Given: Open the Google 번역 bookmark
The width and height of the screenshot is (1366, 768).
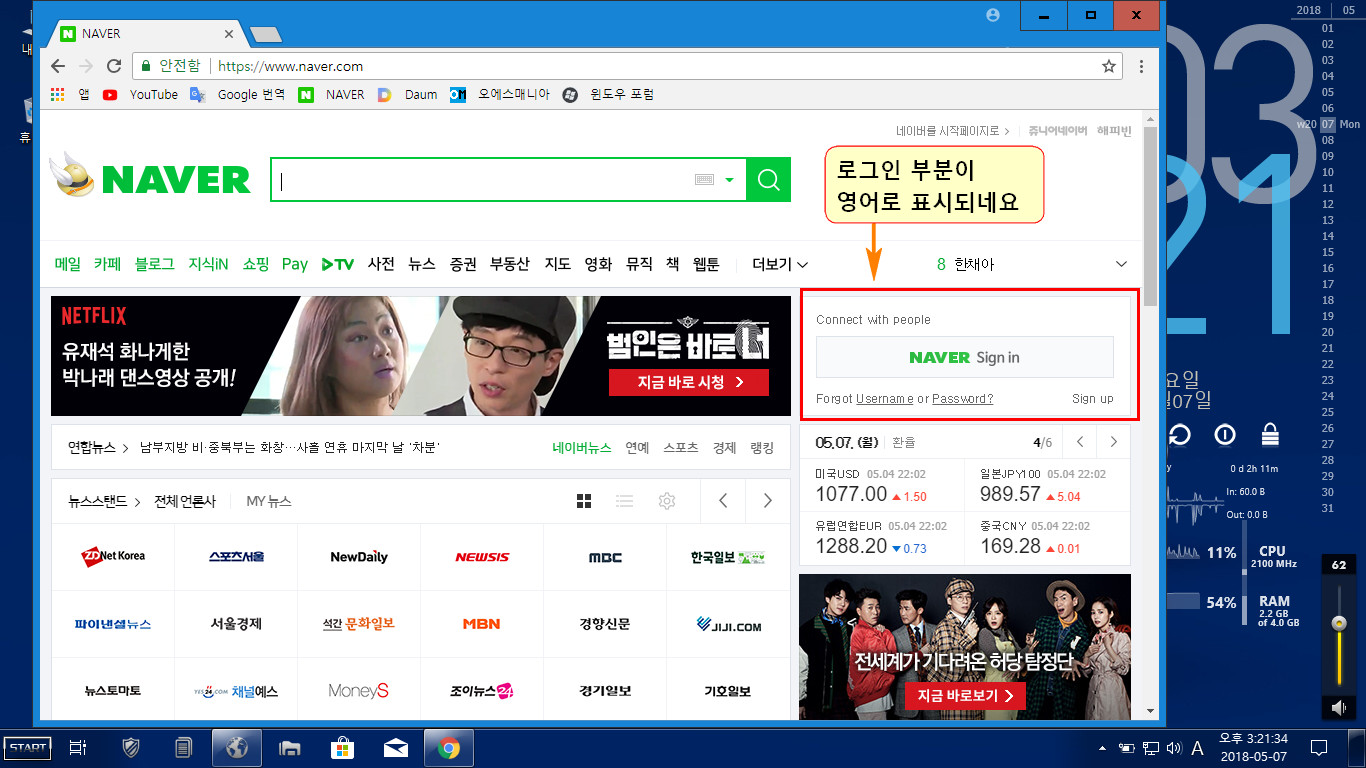Looking at the screenshot, I should pyautogui.click(x=238, y=95).
